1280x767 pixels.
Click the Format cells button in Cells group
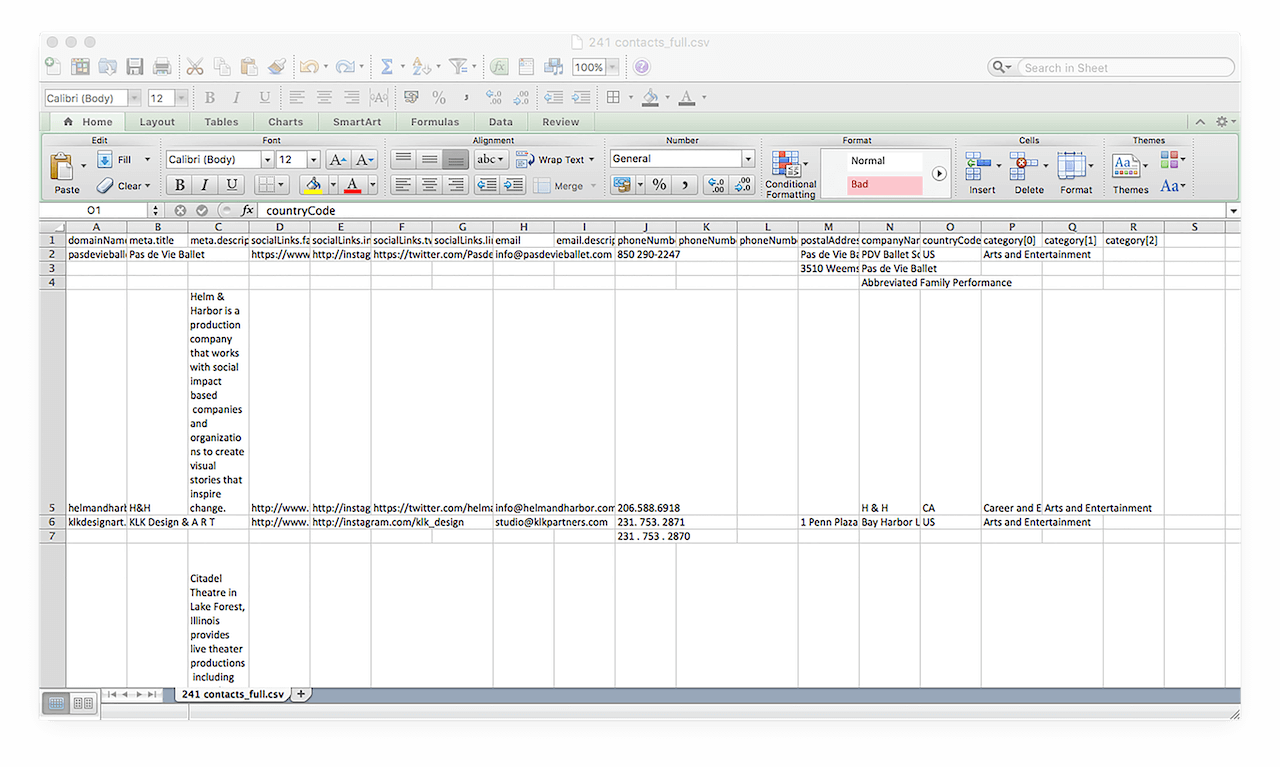(x=1076, y=173)
